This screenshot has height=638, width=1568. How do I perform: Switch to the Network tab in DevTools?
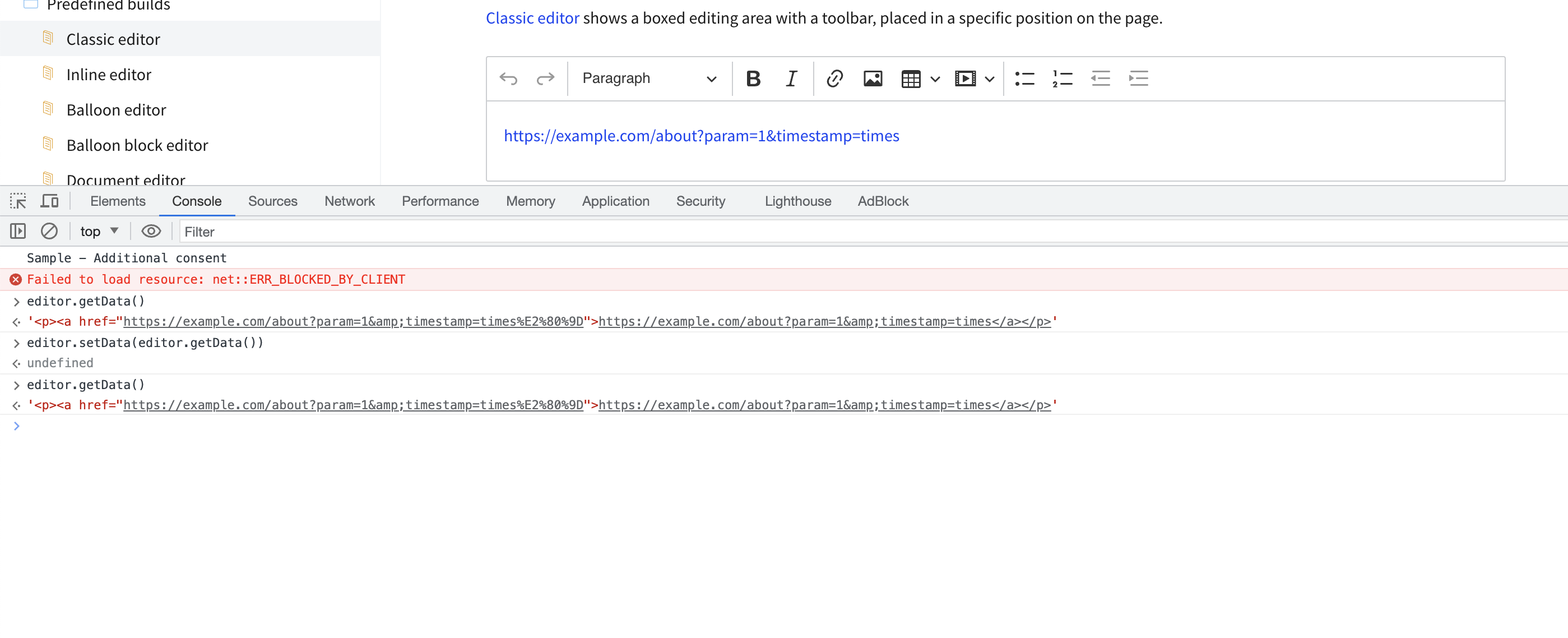[349, 200]
